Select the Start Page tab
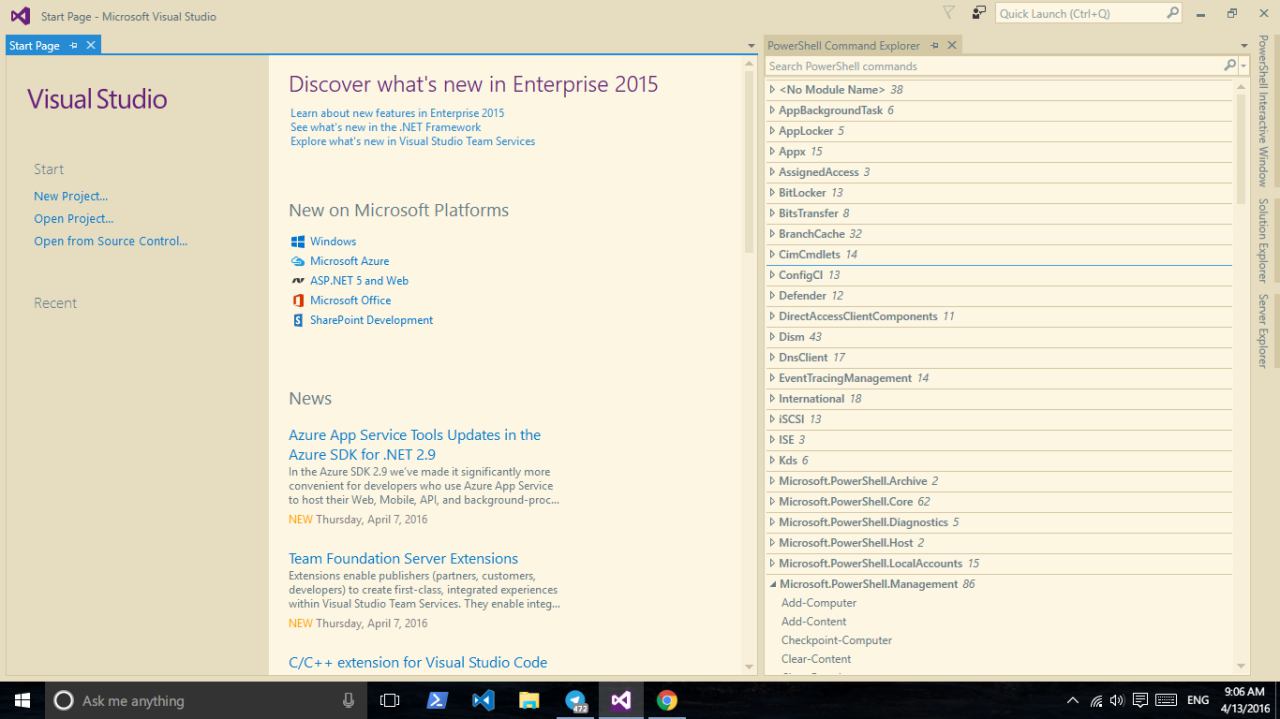1280x719 pixels. 34,45
